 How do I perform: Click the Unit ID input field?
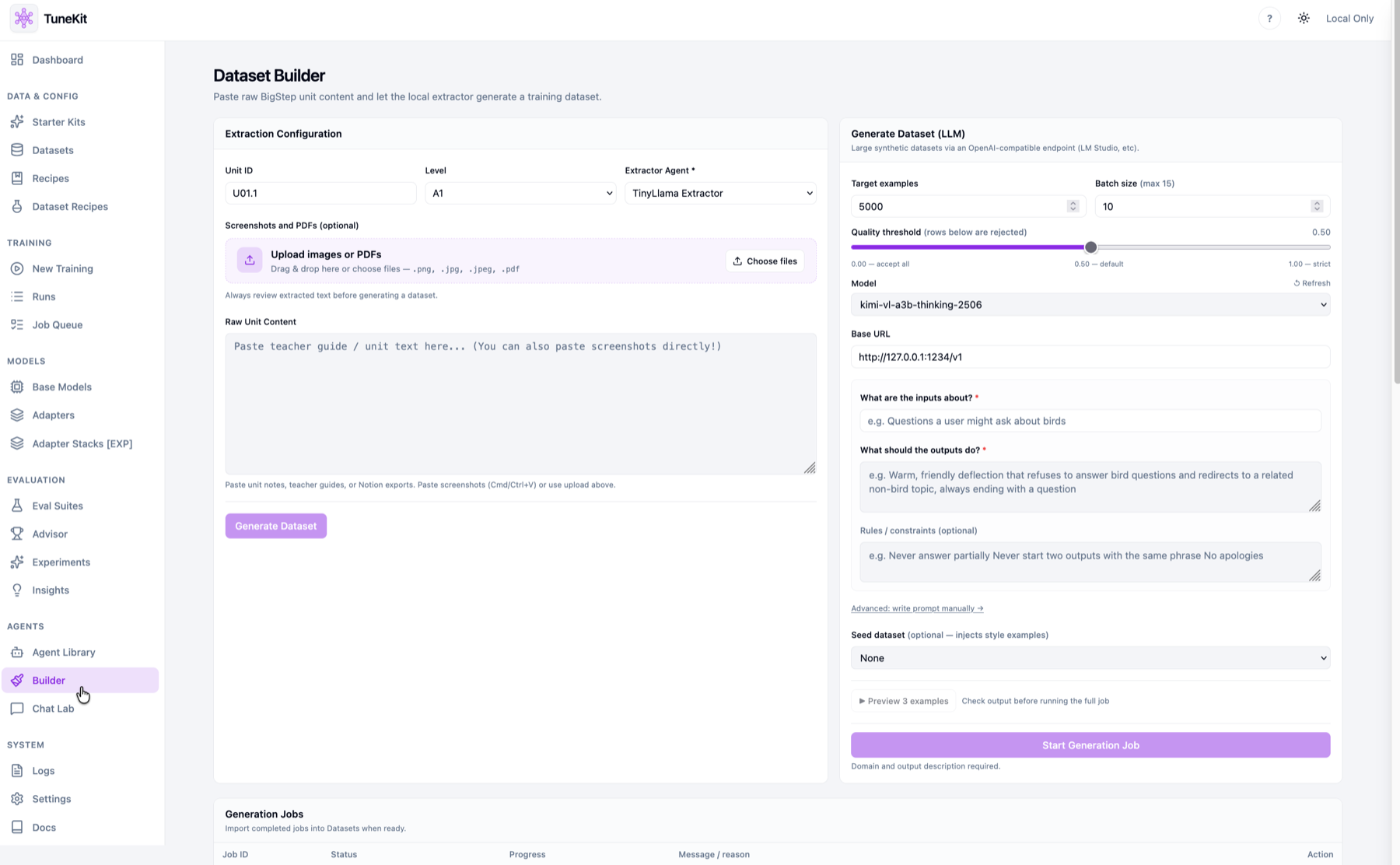click(320, 193)
